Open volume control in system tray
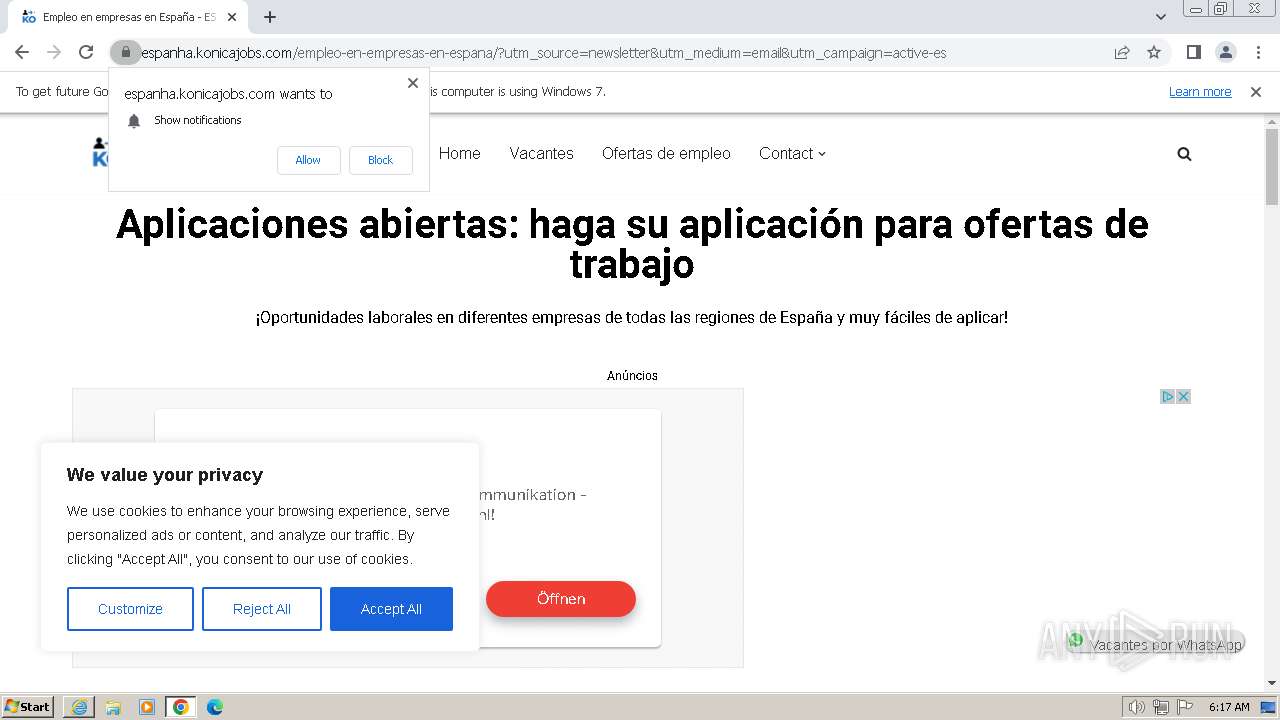 (1136, 707)
